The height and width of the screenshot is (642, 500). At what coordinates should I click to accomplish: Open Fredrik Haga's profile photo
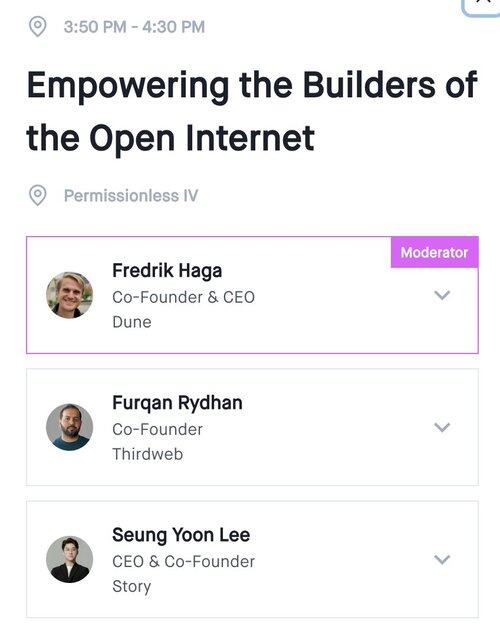[x=70, y=295]
